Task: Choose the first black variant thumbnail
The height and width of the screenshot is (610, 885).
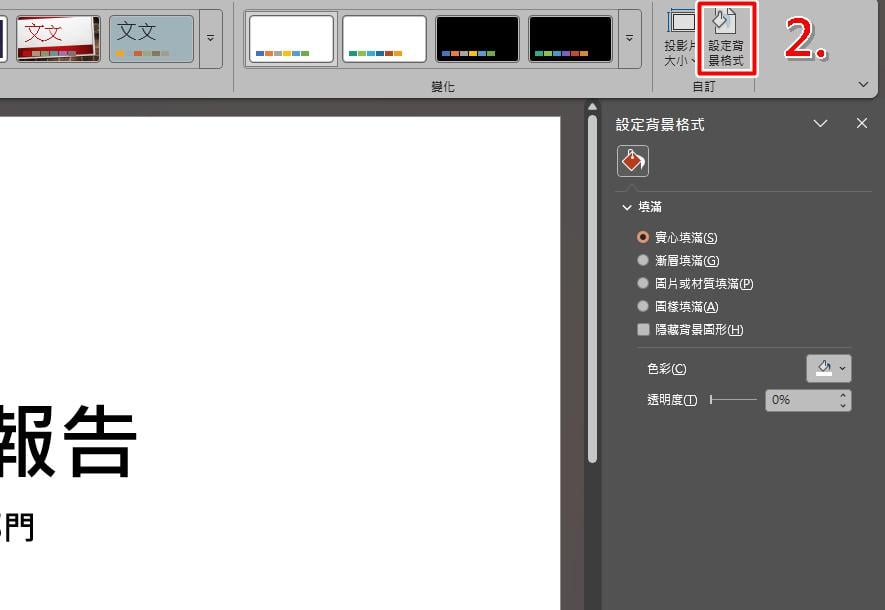Action: coord(477,39)
